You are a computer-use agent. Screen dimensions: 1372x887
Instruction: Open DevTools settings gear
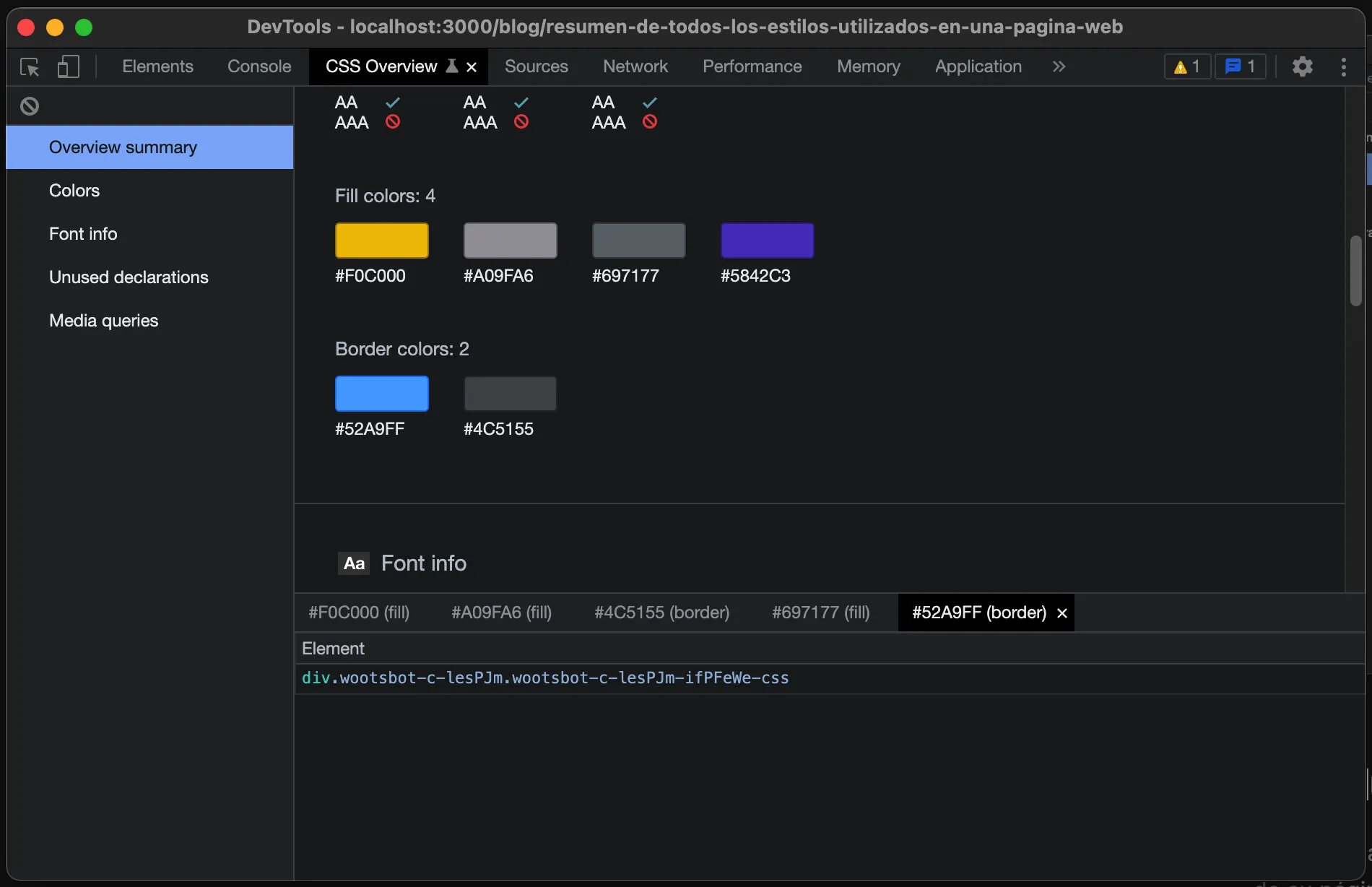[x=1302, y=66]
